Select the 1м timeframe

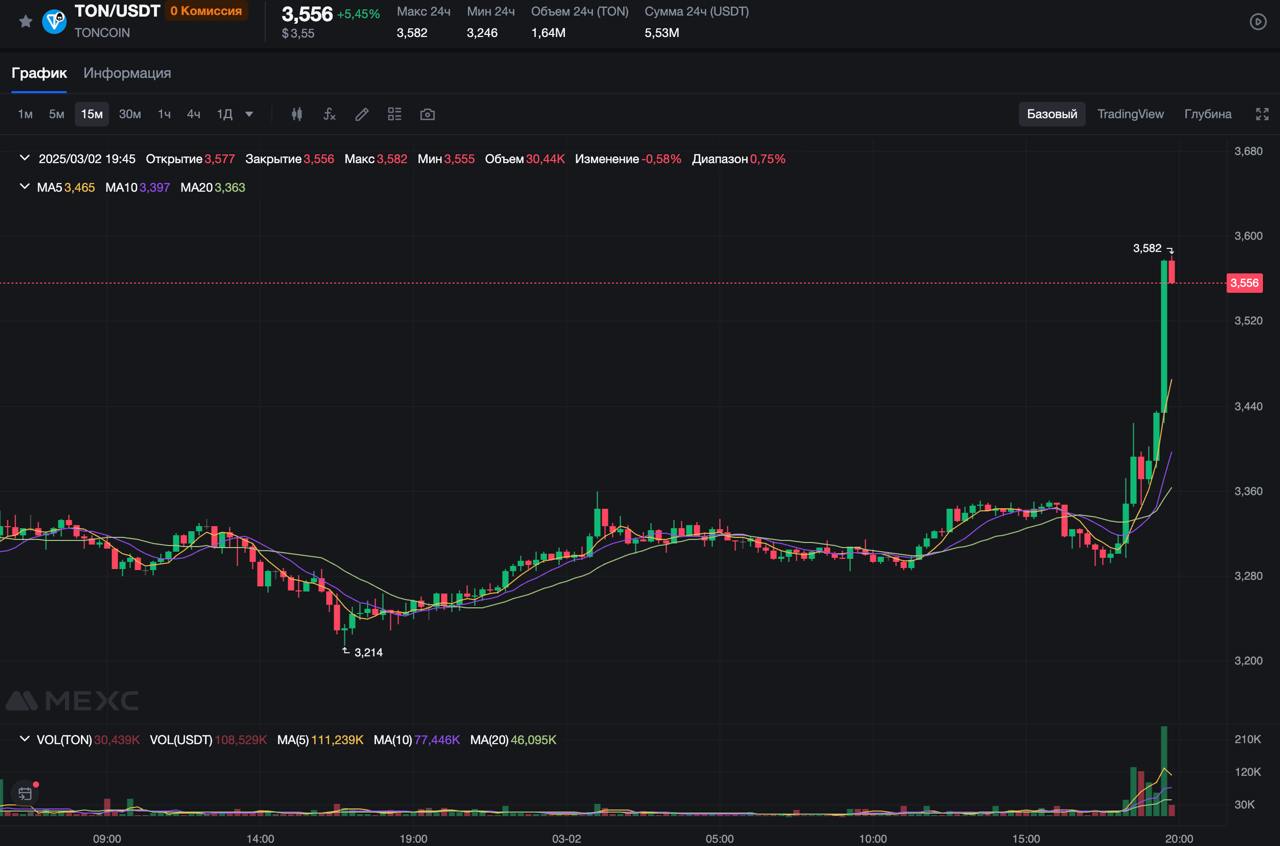click(25, 114)
